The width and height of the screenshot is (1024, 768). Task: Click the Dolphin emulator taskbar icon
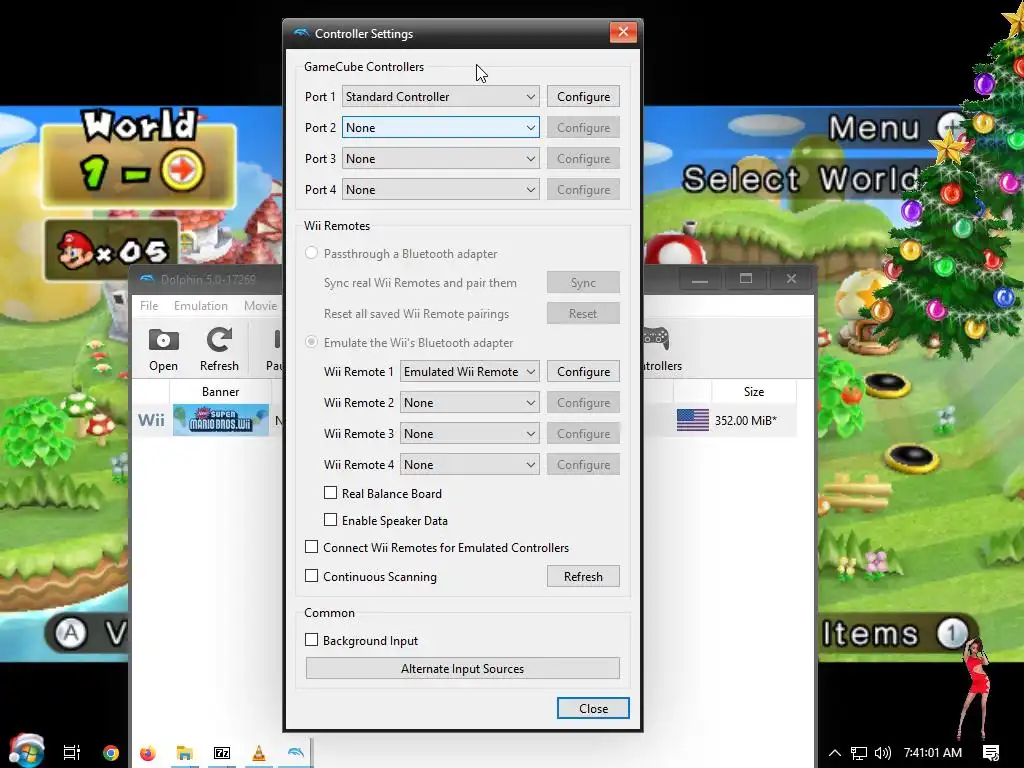(295, 752)
